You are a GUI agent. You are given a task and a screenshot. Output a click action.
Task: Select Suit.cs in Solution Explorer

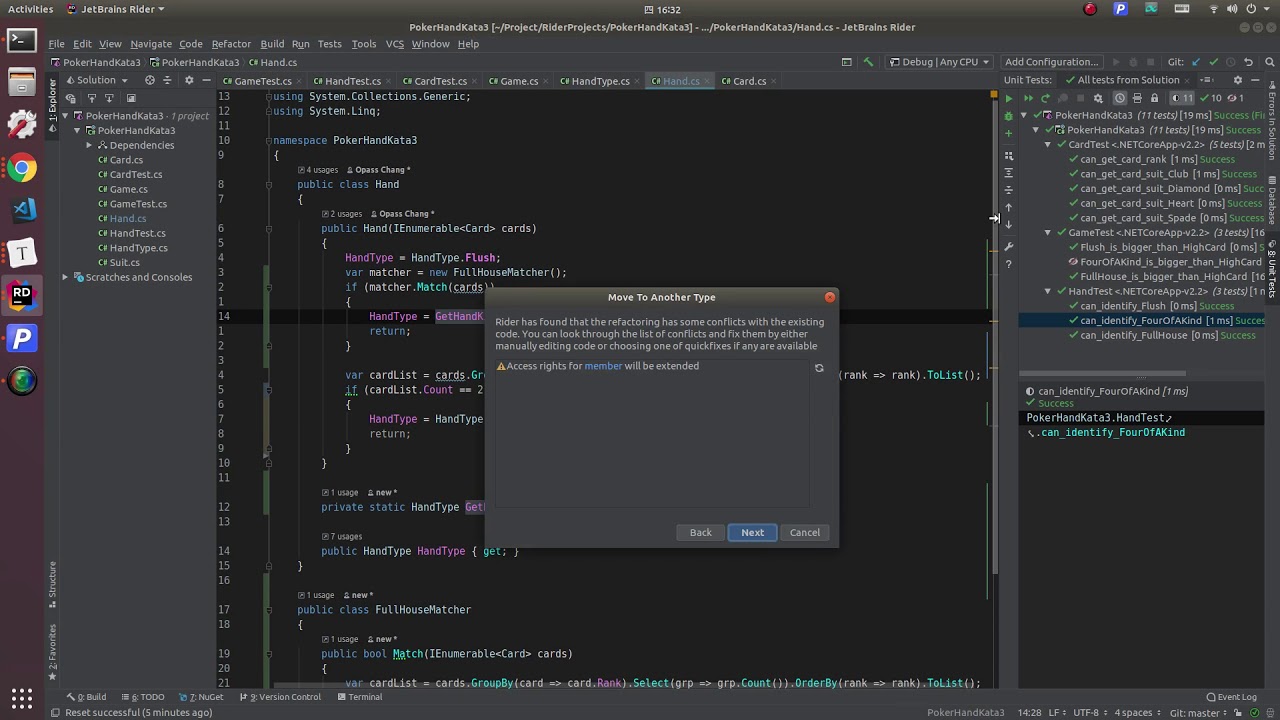124,262
